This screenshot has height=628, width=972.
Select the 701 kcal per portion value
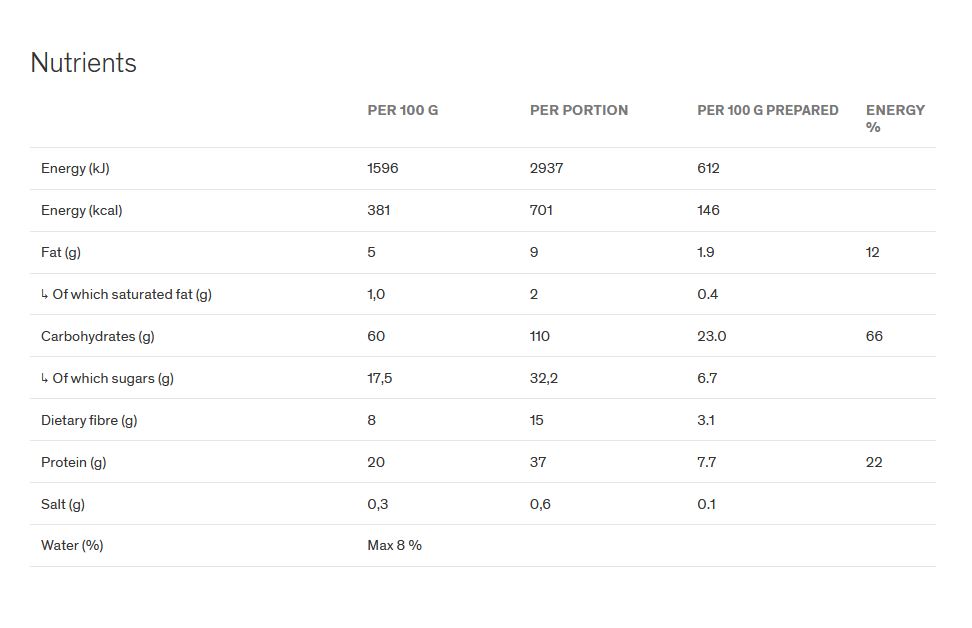(x=541, y=211)
